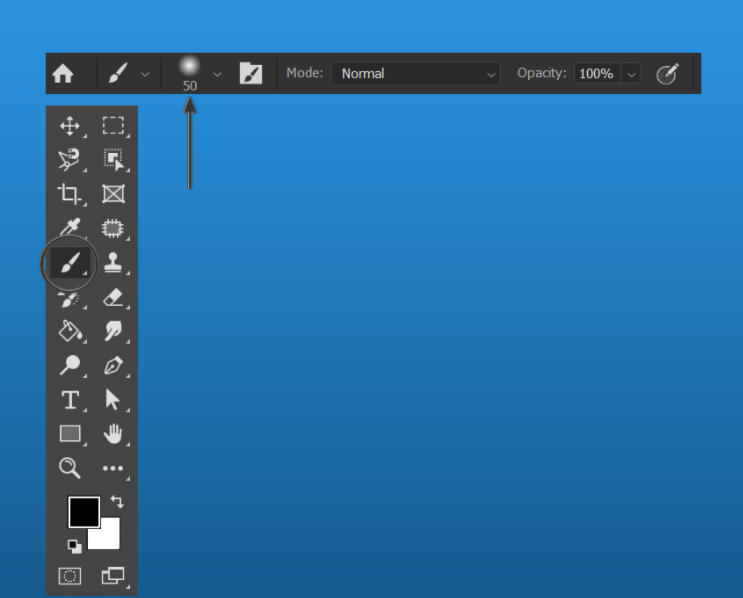The height and width of the screenshot is (598, 743).
Task: Select the Horizontal Type tool
Action: tap(70, 400)
